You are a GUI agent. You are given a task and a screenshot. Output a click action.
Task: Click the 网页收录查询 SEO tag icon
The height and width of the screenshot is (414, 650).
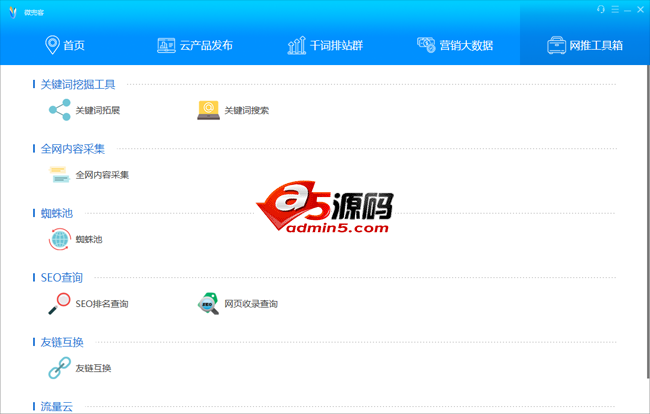click(x=208, y=303)
